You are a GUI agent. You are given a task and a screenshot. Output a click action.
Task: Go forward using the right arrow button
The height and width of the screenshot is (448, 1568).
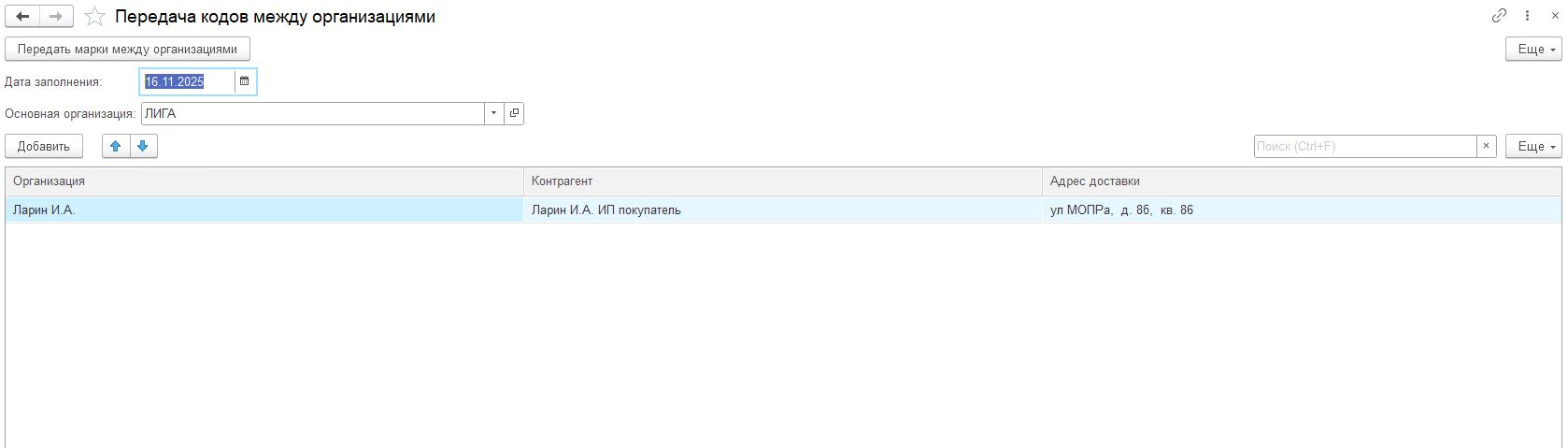click(x=56, y=16)
